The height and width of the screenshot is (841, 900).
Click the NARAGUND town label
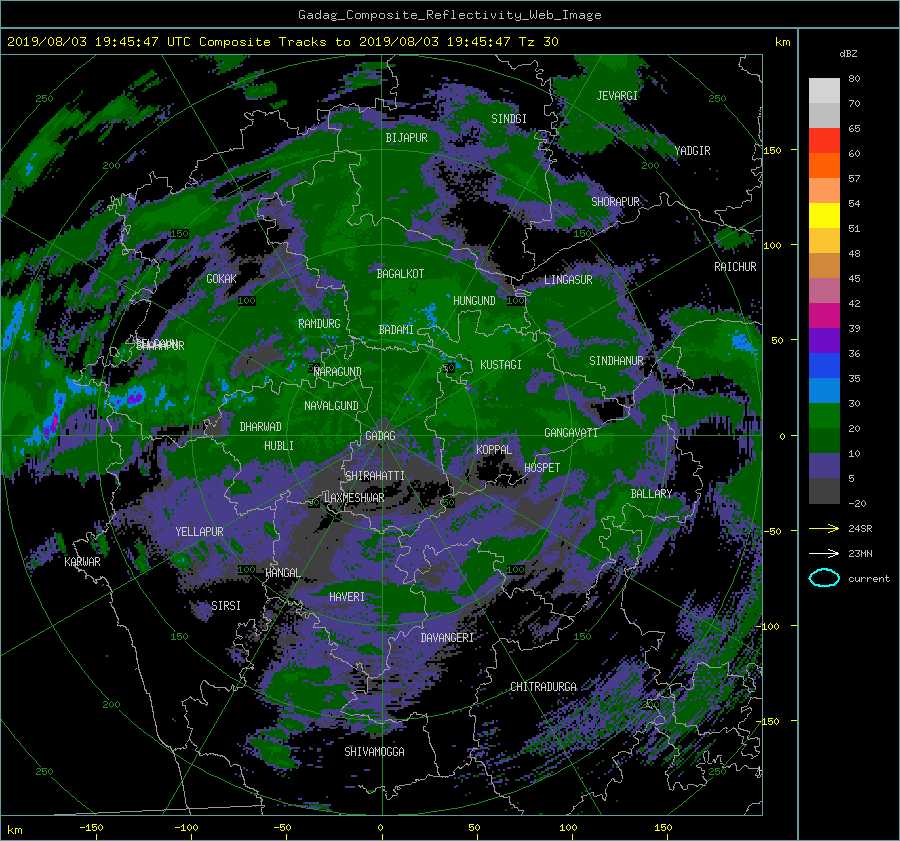point(338,372)
